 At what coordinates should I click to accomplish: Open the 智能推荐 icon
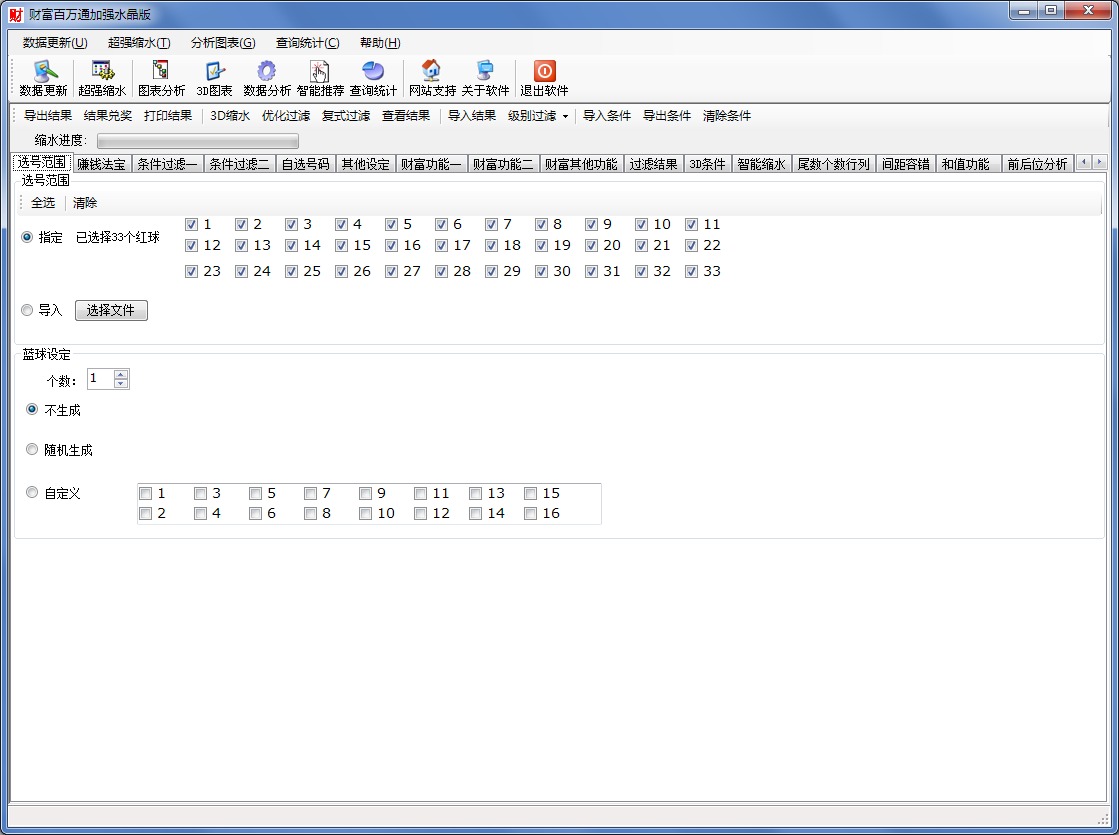coord(319,72)
